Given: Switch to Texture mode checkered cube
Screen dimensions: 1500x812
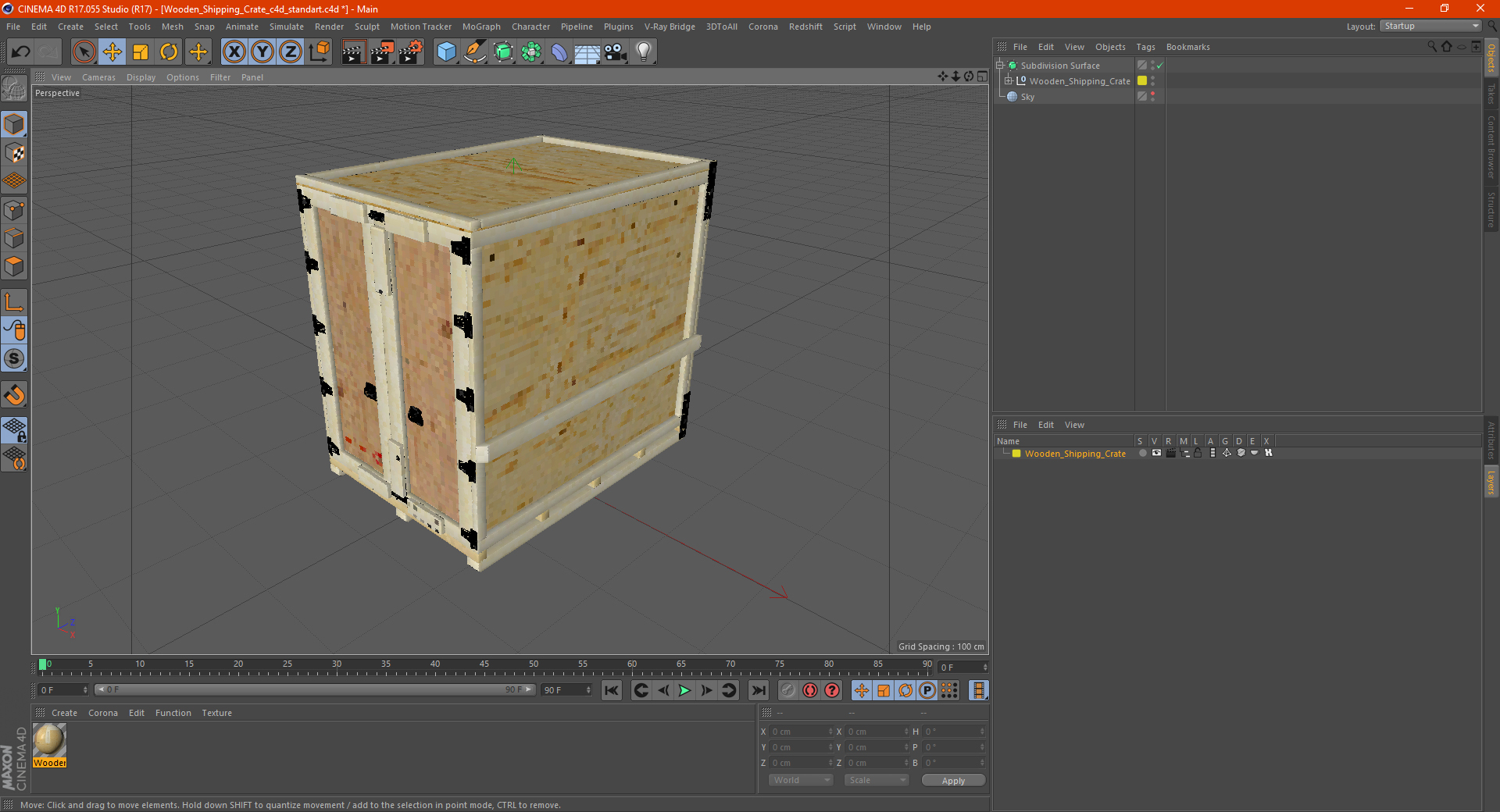Looking at the screenshot, I should point(15,153).
